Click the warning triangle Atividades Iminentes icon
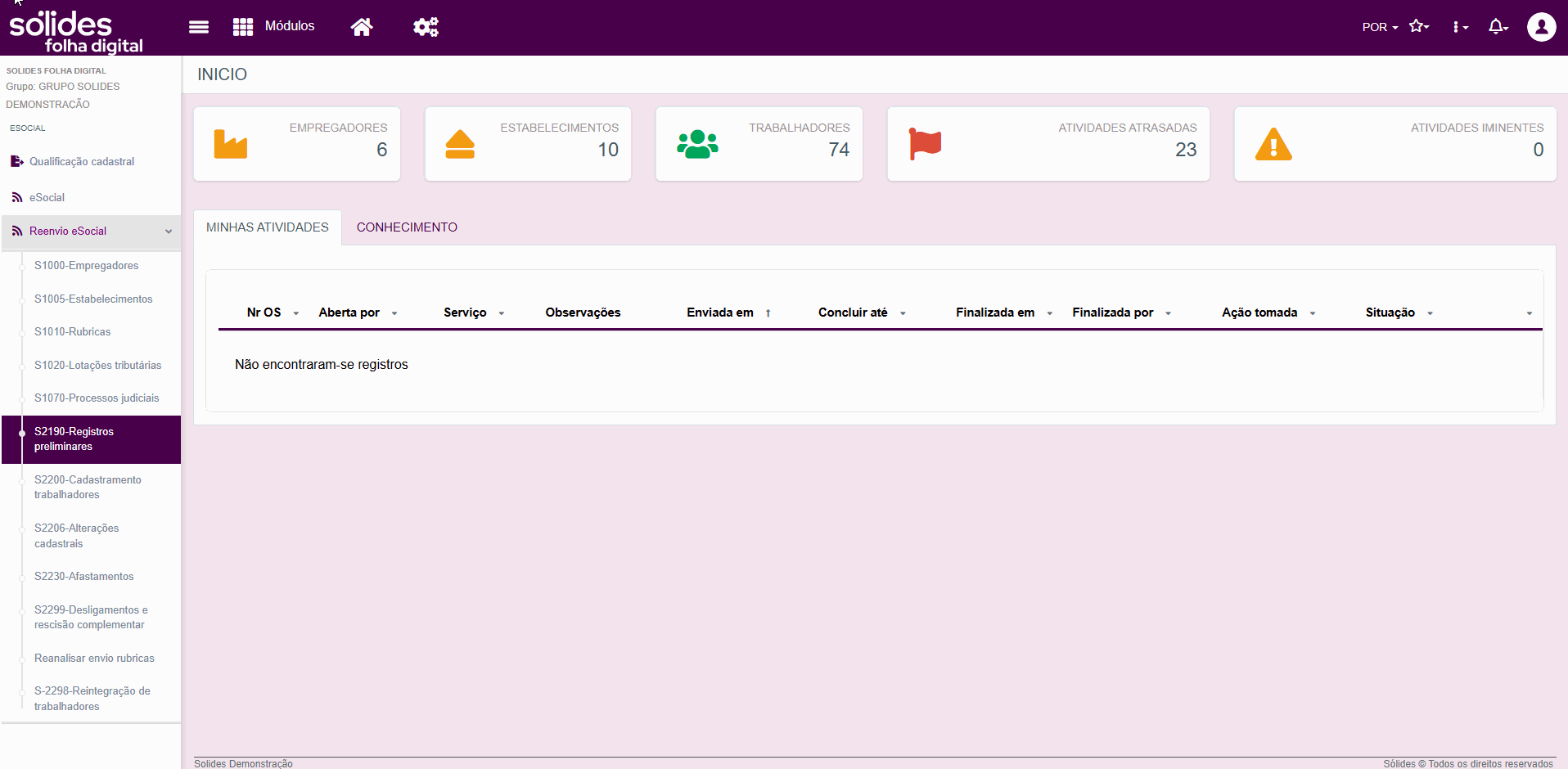This screenshot has height=769, width=1568. coord(1273,144)
